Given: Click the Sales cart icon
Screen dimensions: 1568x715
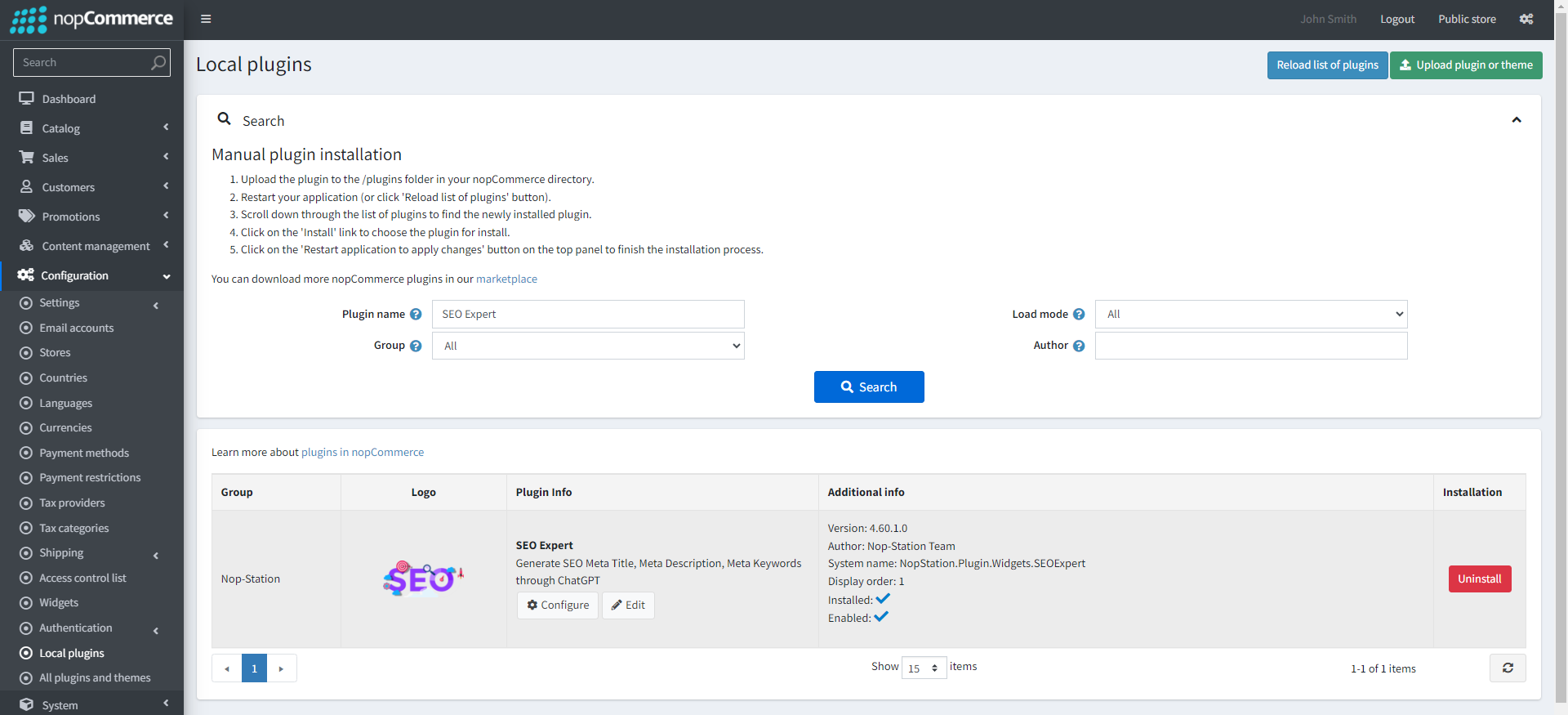Looking at the screenshot, I should coord(27,157).
